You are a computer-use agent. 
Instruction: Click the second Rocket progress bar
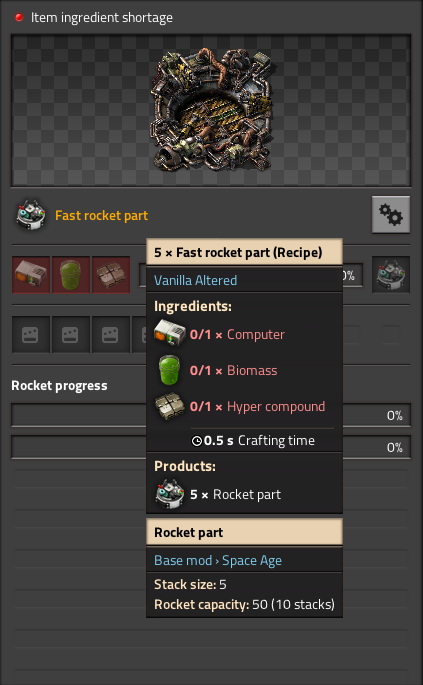tap(211, 447)
